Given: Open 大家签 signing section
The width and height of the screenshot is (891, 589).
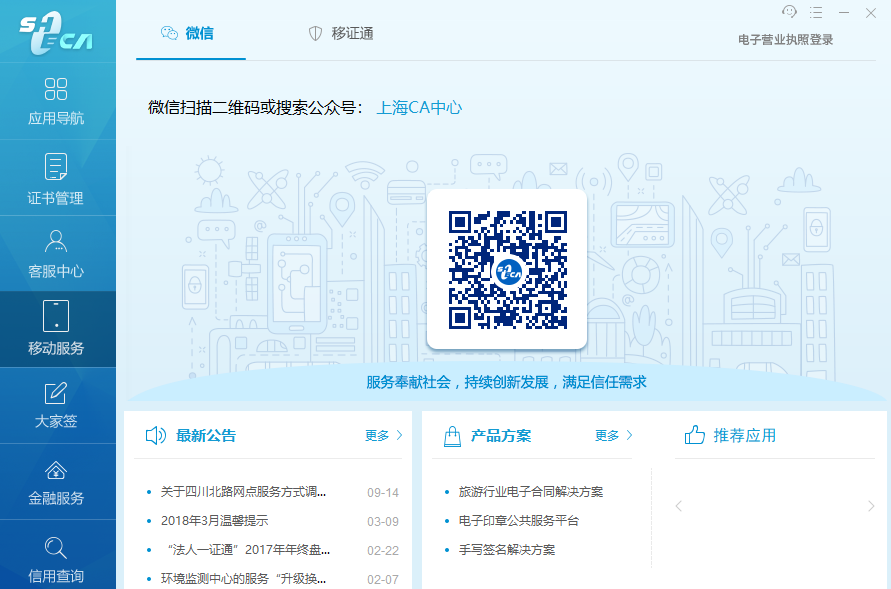Looking at the screenshot, I should coord(57,405).
